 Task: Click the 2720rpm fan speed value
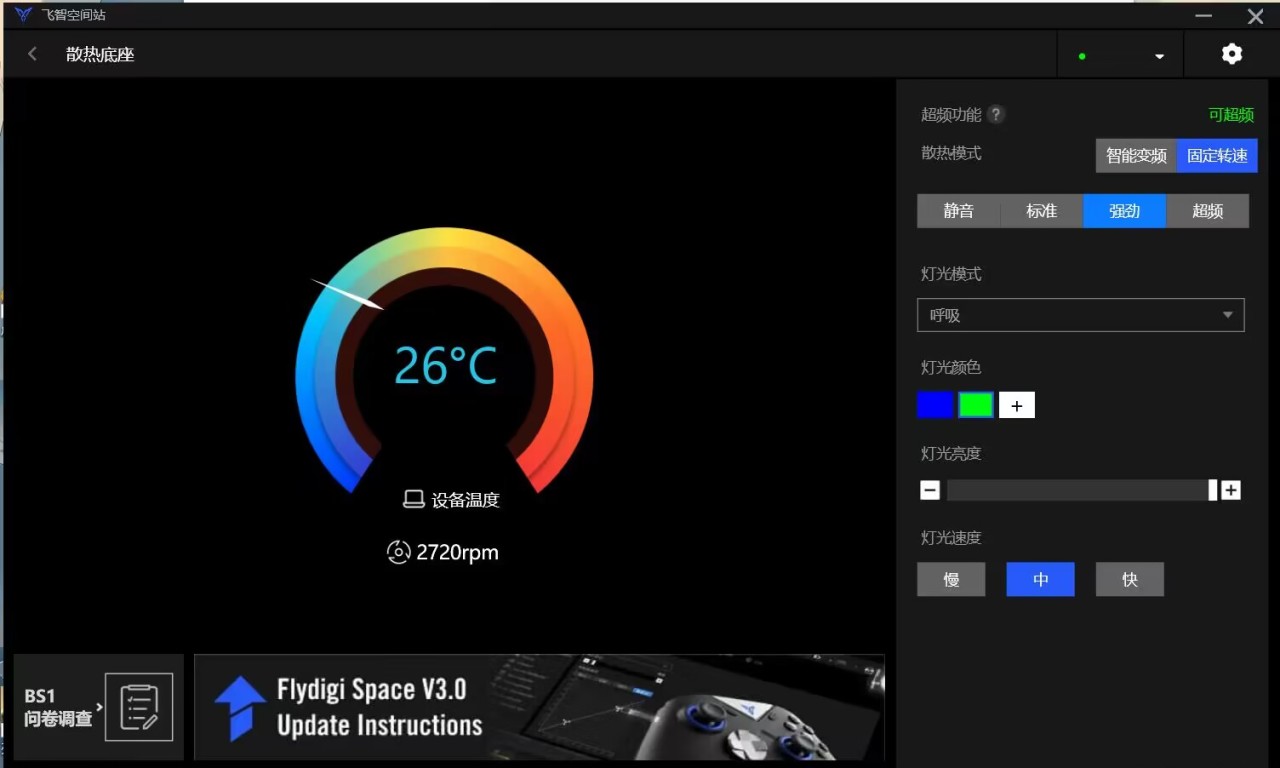point(457,552)
